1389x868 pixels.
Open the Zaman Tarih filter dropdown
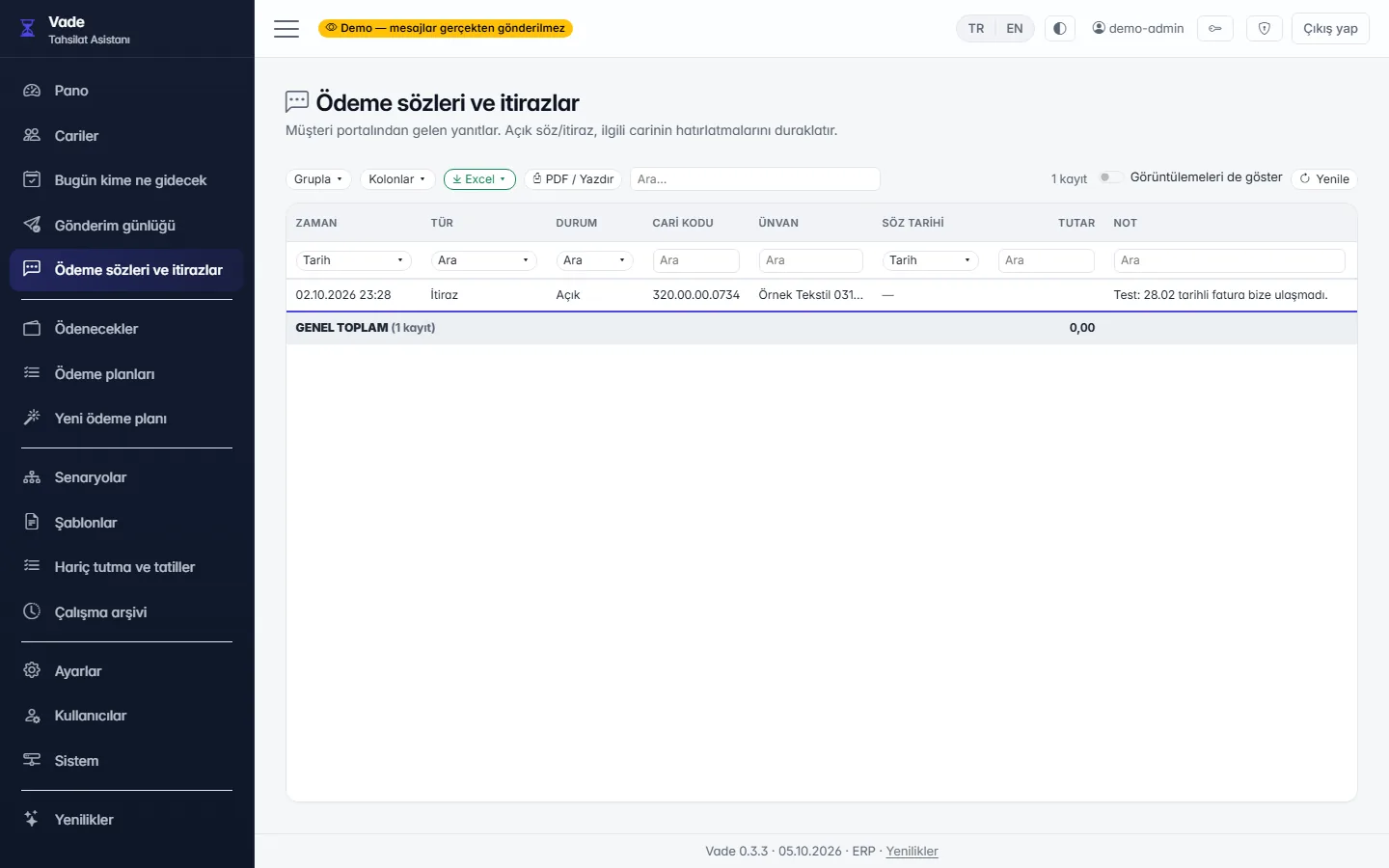(x=354, y=260)
